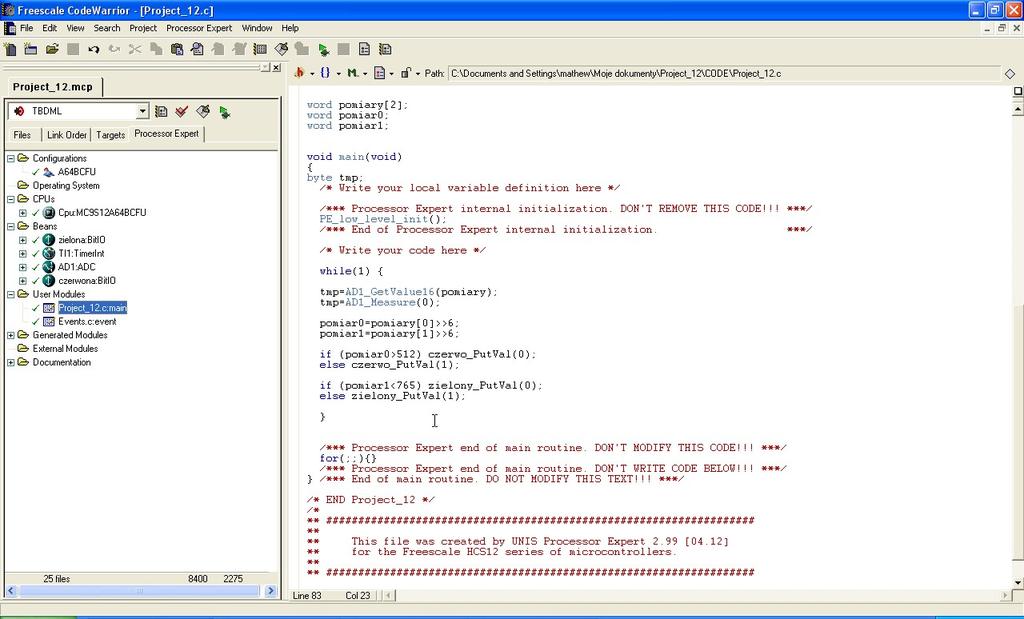Screen dimensions: 1024x619
Task: Click the CPU chip icon for Cpu:MC9S12A64BCFU
Action: (x=48, y=213)
